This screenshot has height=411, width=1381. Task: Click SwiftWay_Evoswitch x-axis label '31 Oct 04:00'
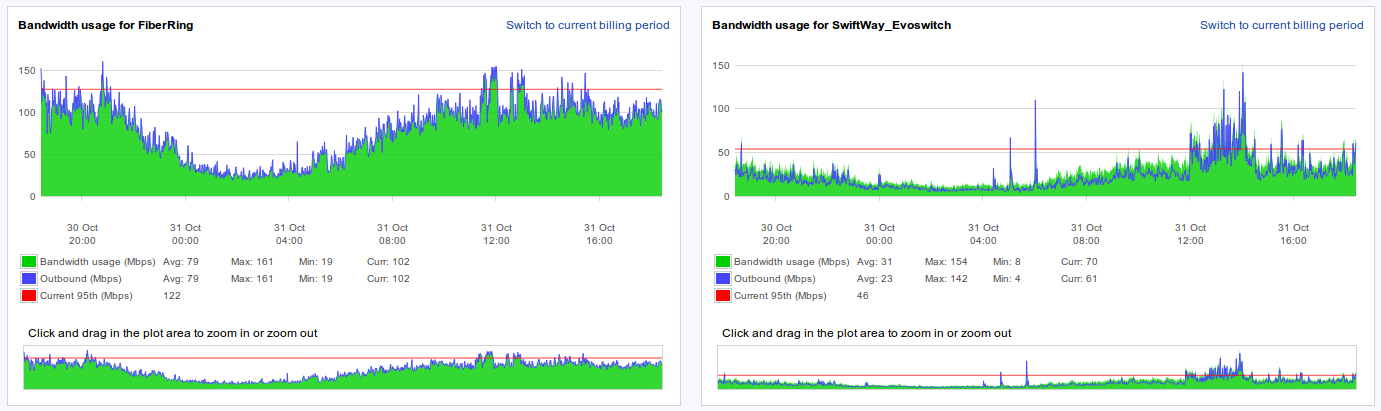click(983, 234)
